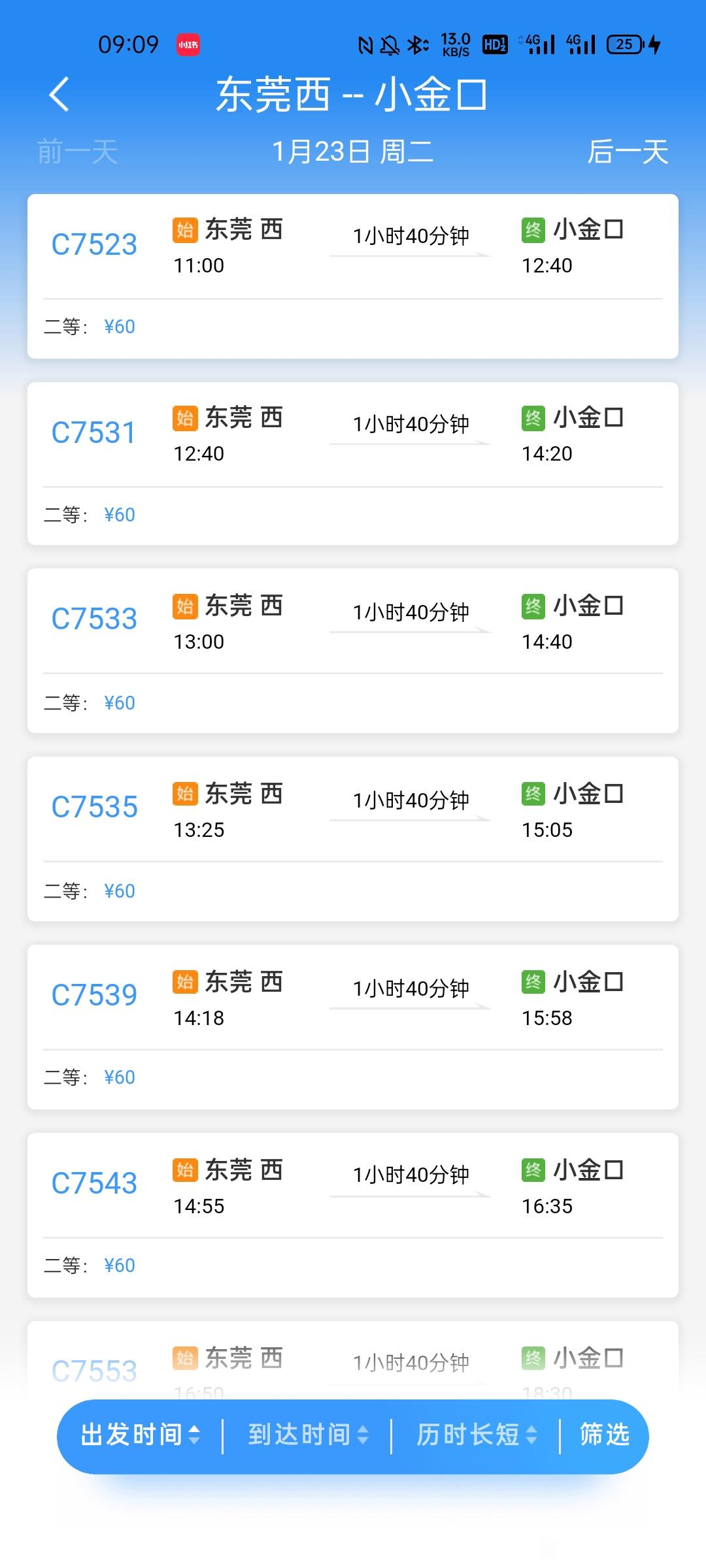Tap the Xiaohongshu notification icon in status bar

tap(188, 45)
